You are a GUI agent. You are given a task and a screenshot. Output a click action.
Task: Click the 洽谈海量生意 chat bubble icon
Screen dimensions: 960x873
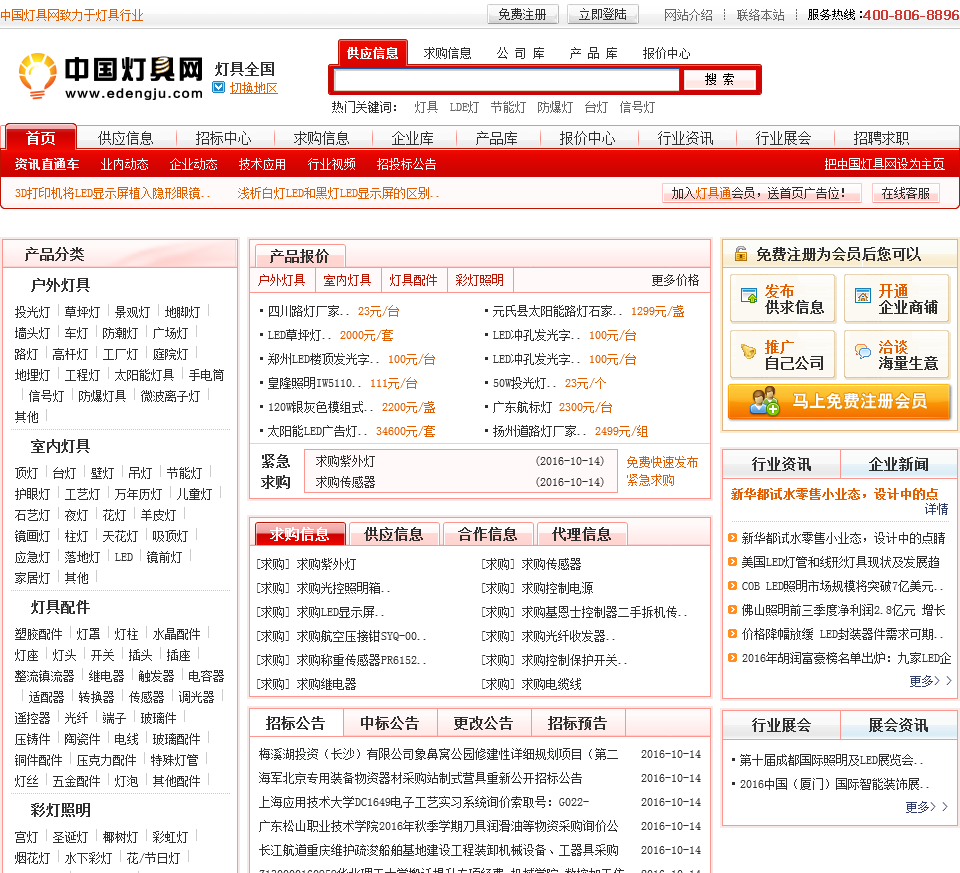tap(863, 351)
